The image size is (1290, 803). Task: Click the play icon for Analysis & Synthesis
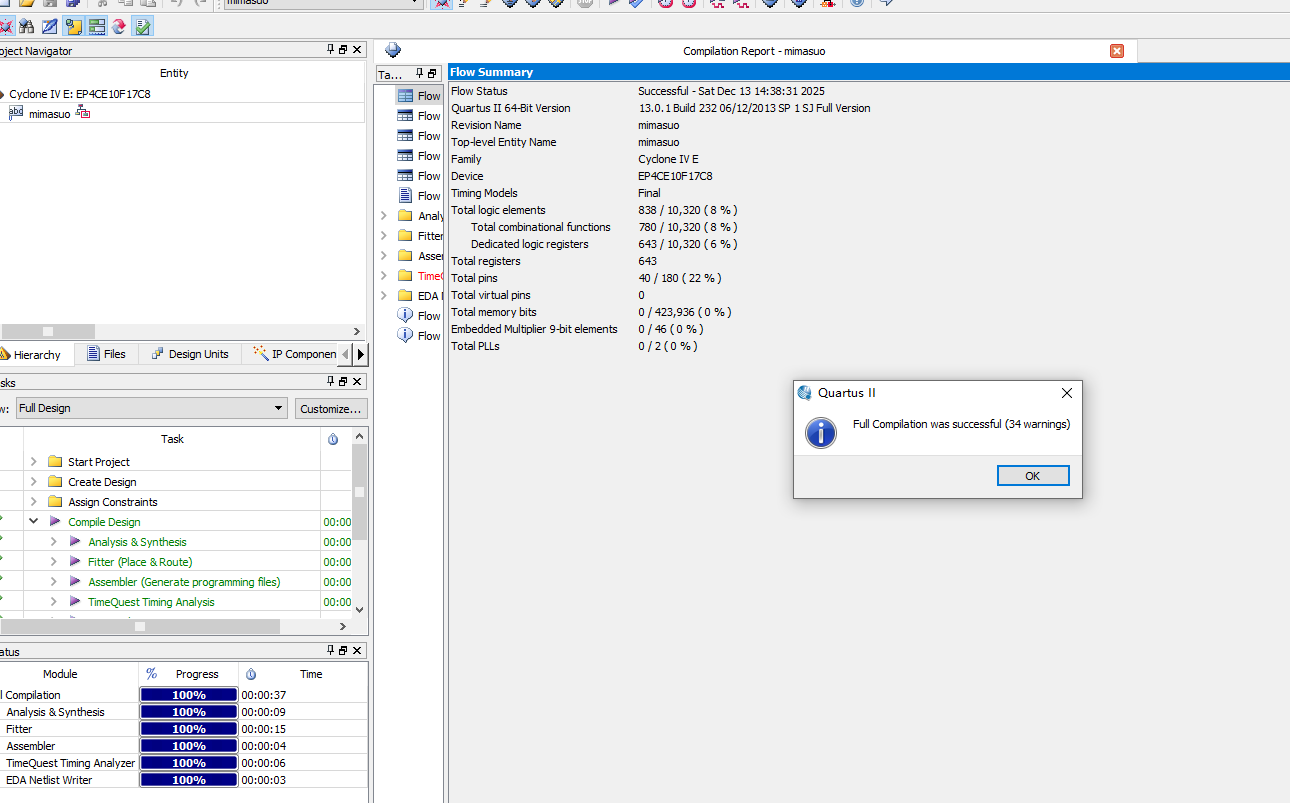(x=75, y=542)
